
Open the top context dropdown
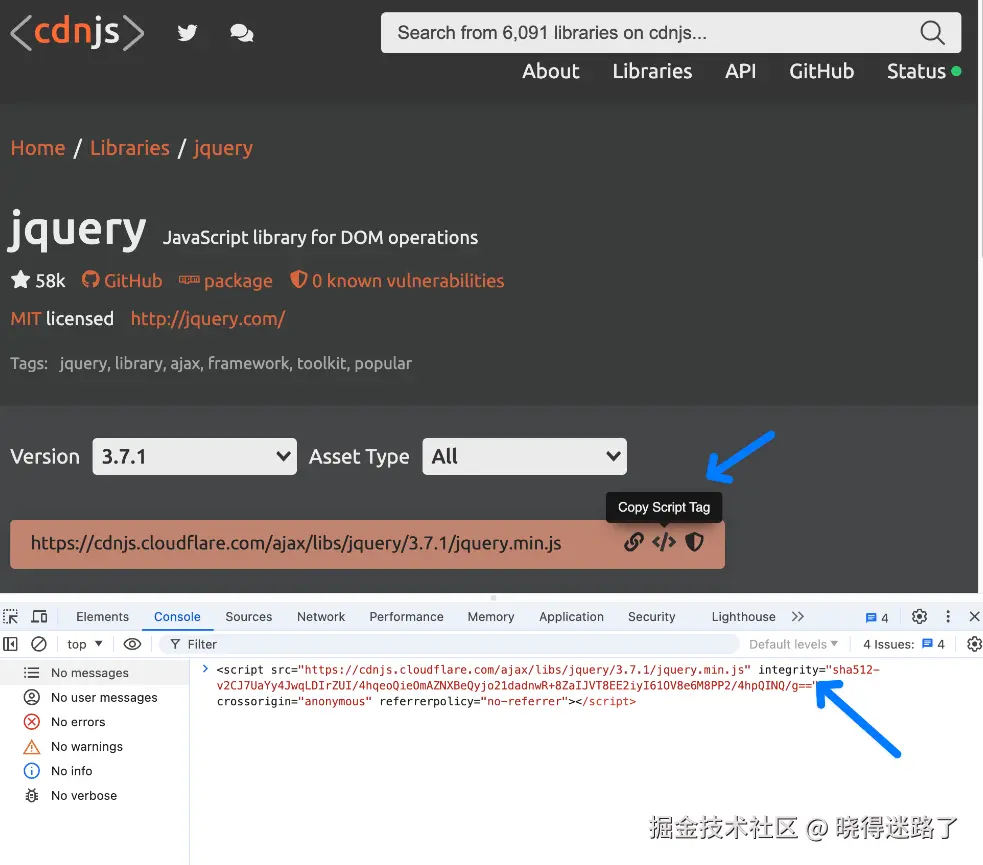click(85, 644)
